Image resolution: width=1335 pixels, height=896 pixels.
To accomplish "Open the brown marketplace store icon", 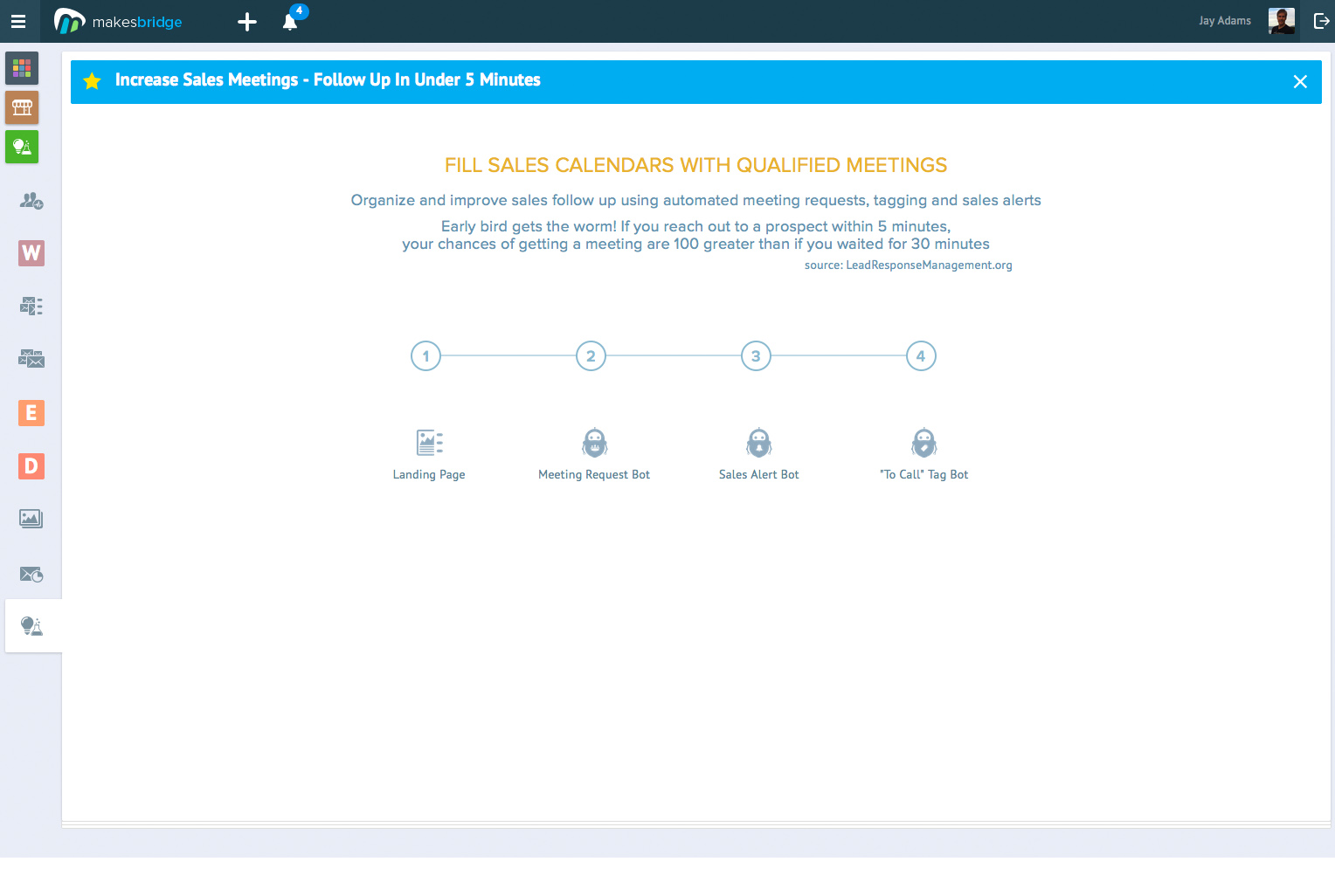I will tap(22, 107).
